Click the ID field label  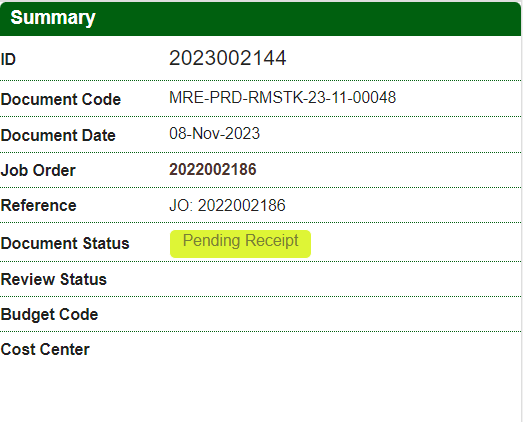click(8, 59)
